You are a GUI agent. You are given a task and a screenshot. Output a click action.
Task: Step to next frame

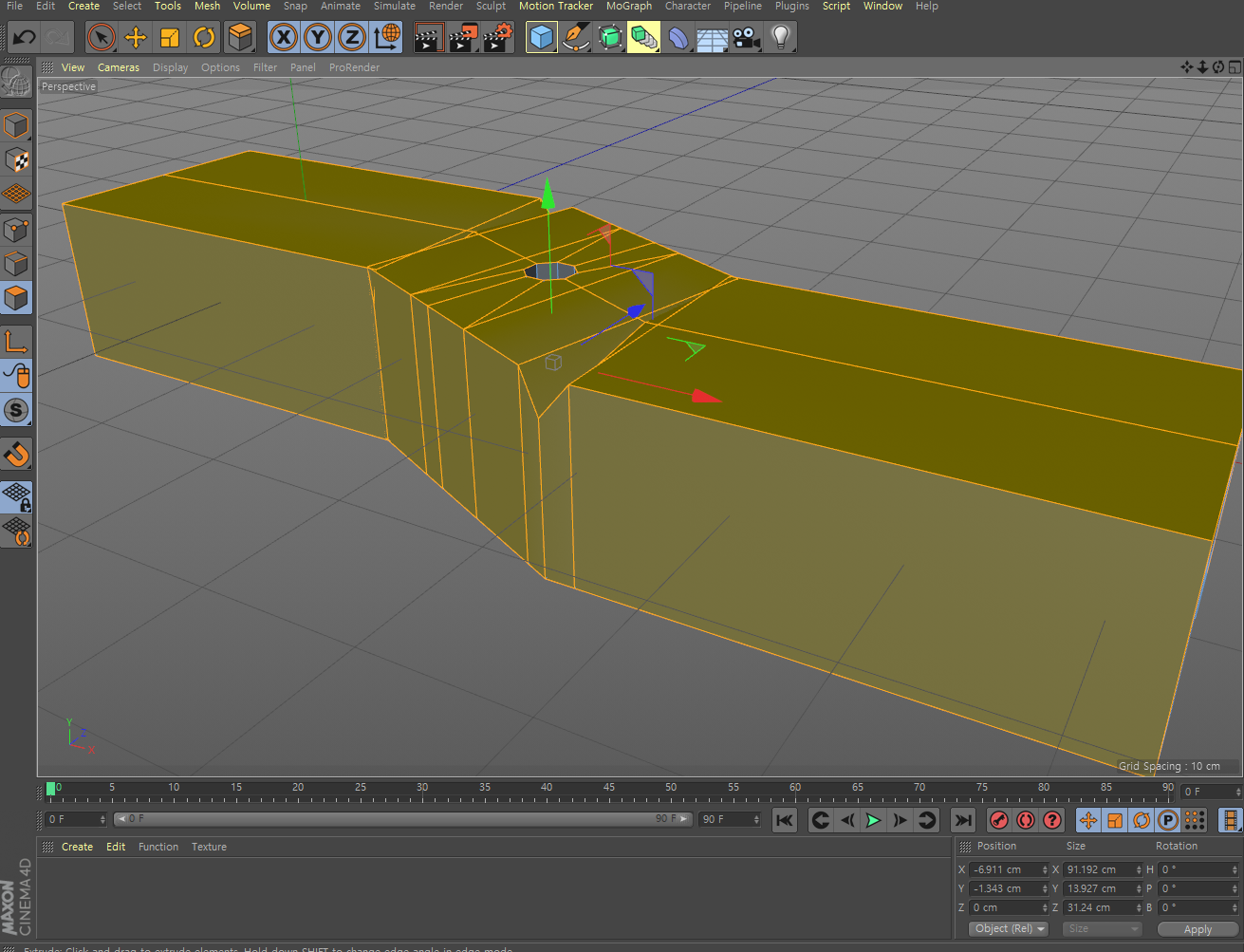(901, 820)
